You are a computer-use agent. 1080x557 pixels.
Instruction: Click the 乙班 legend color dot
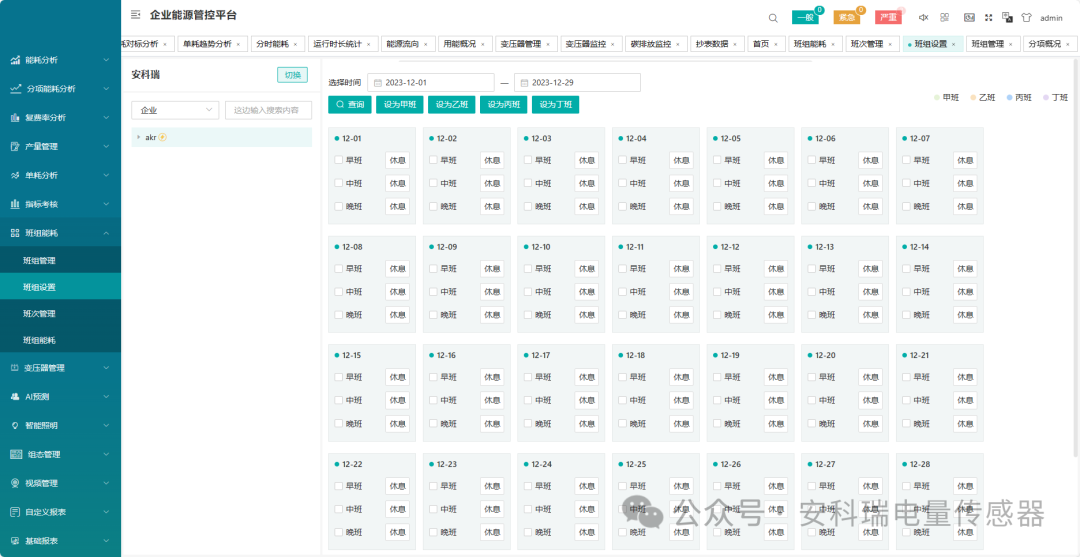[973, 98]
